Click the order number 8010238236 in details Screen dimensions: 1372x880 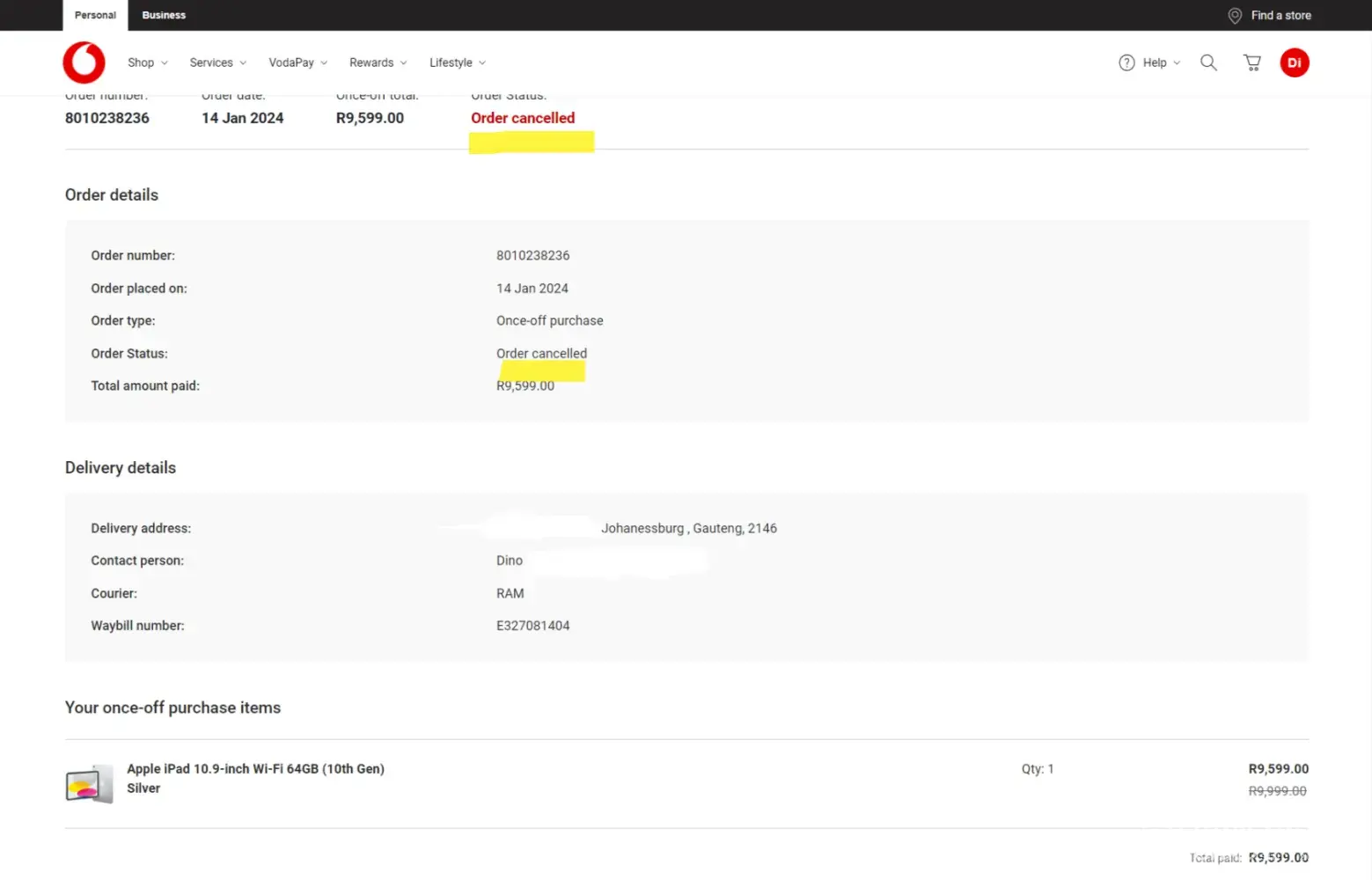532,255
